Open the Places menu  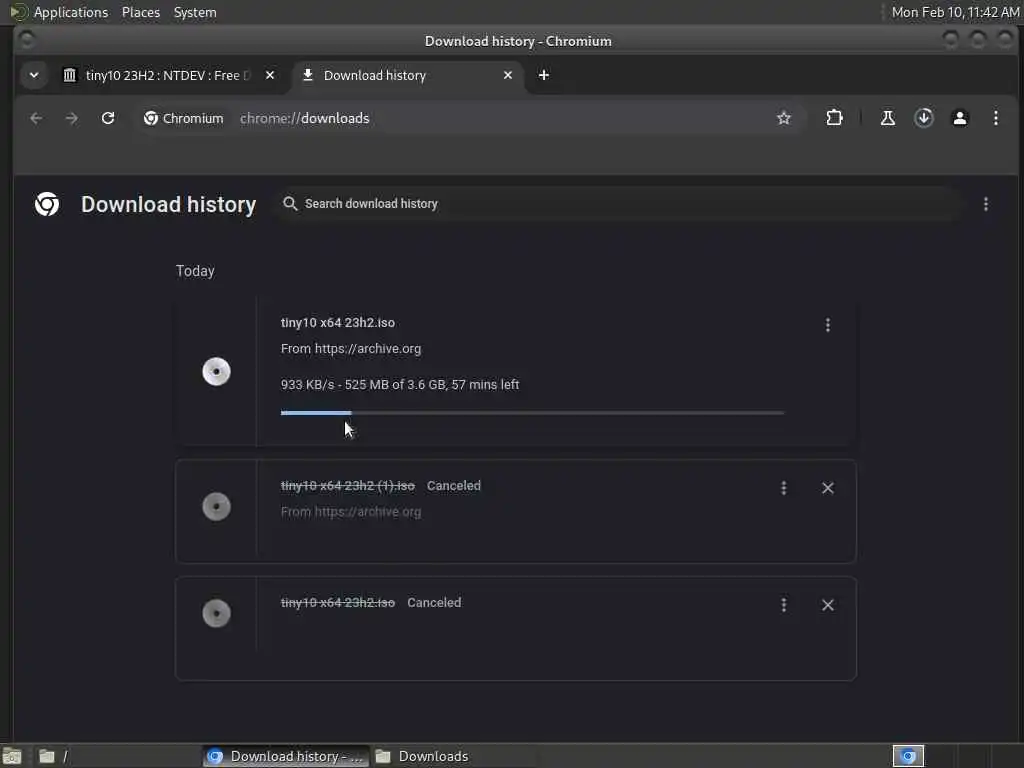click(140, 12)
